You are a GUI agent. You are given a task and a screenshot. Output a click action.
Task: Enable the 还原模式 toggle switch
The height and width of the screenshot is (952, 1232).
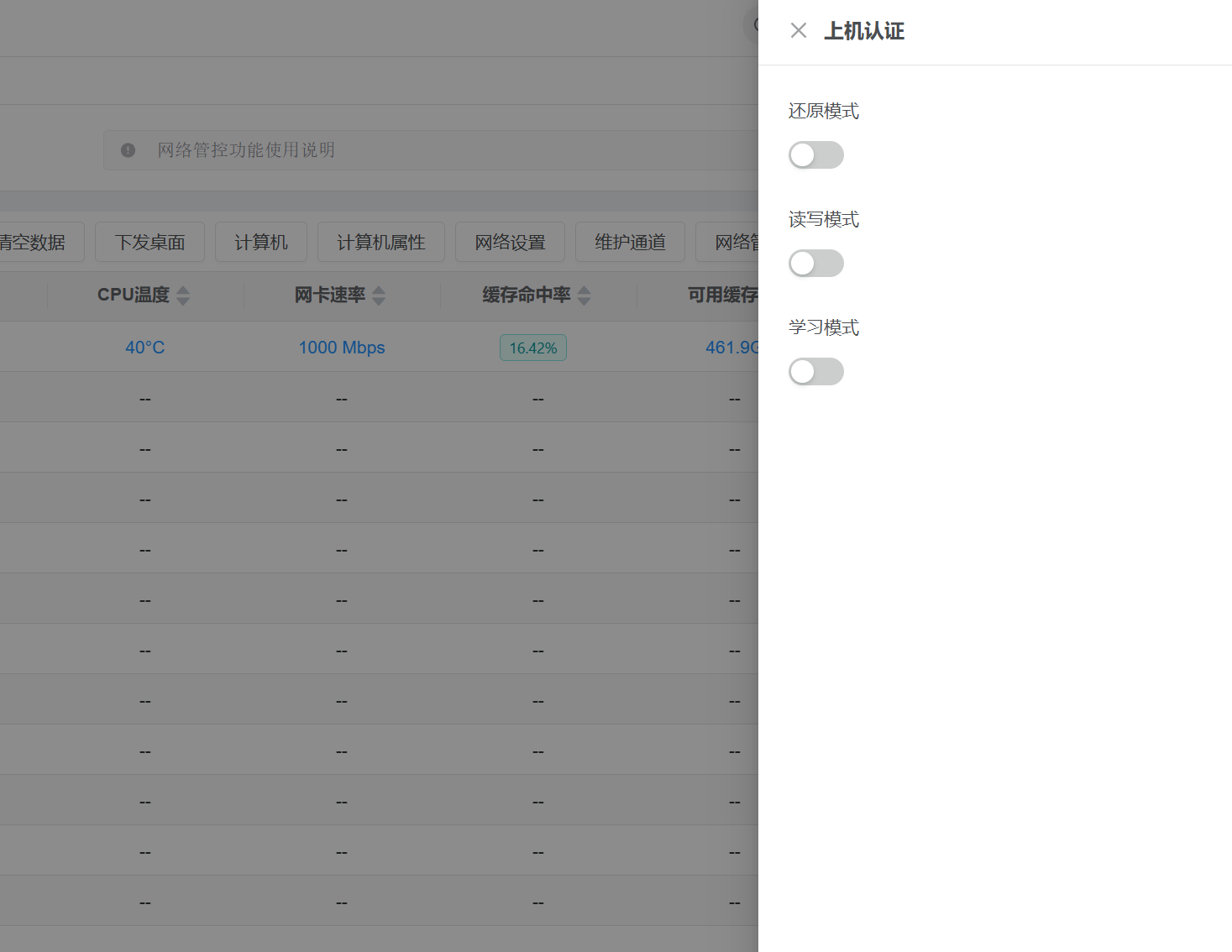pyautogui.click(x=815, y=154)
